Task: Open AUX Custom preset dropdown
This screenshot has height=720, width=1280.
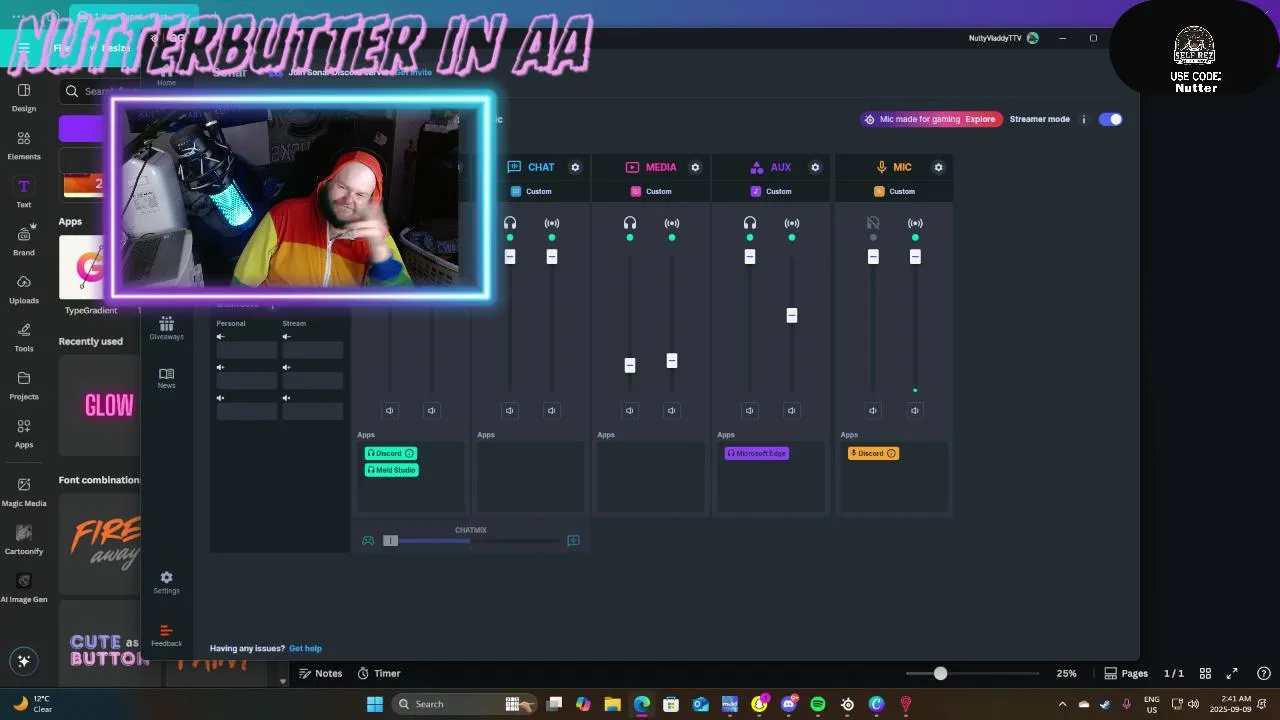Action: pyautogui.click(x=771, y=191)
